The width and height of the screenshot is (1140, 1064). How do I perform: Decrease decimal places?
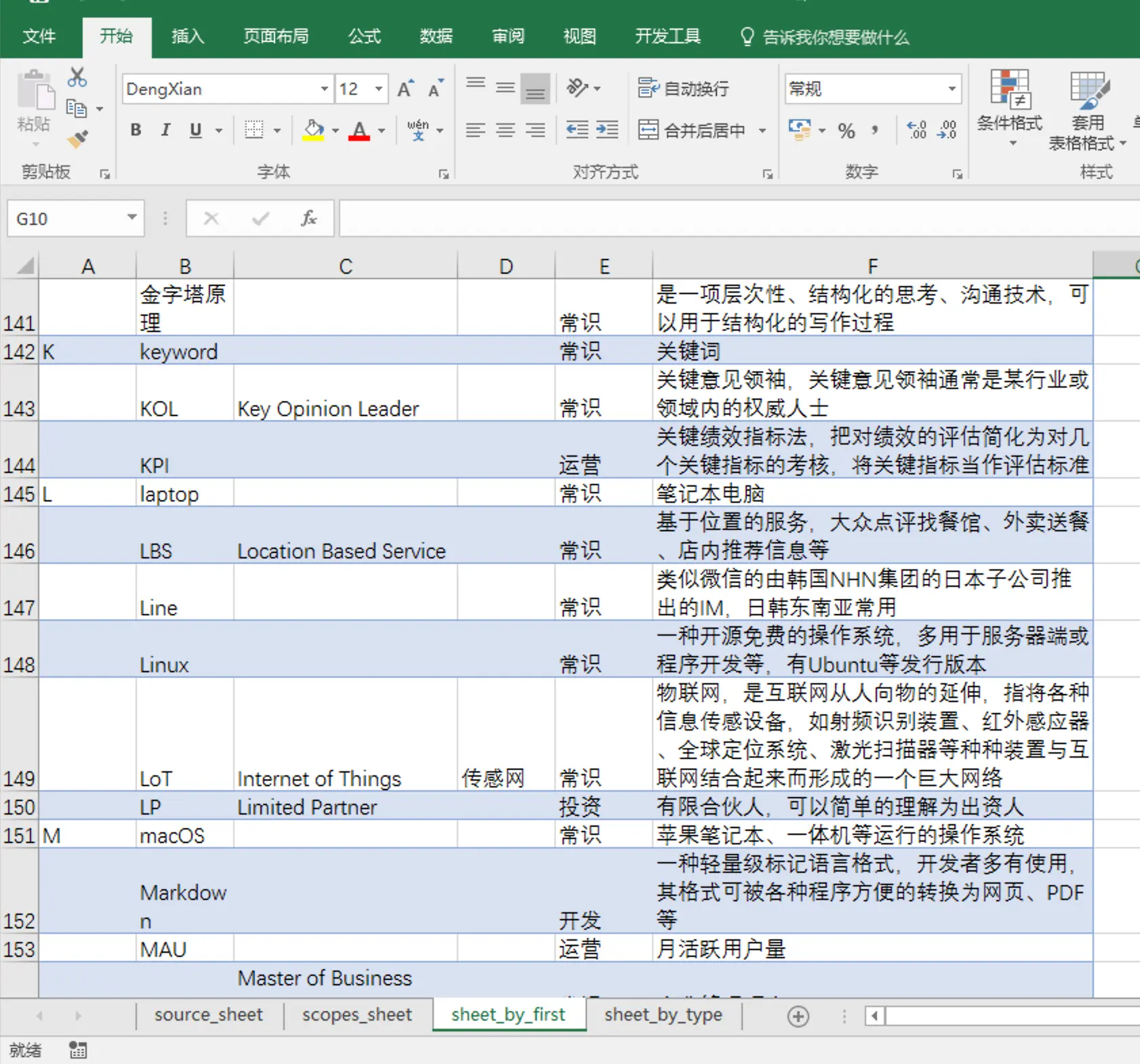947,130
